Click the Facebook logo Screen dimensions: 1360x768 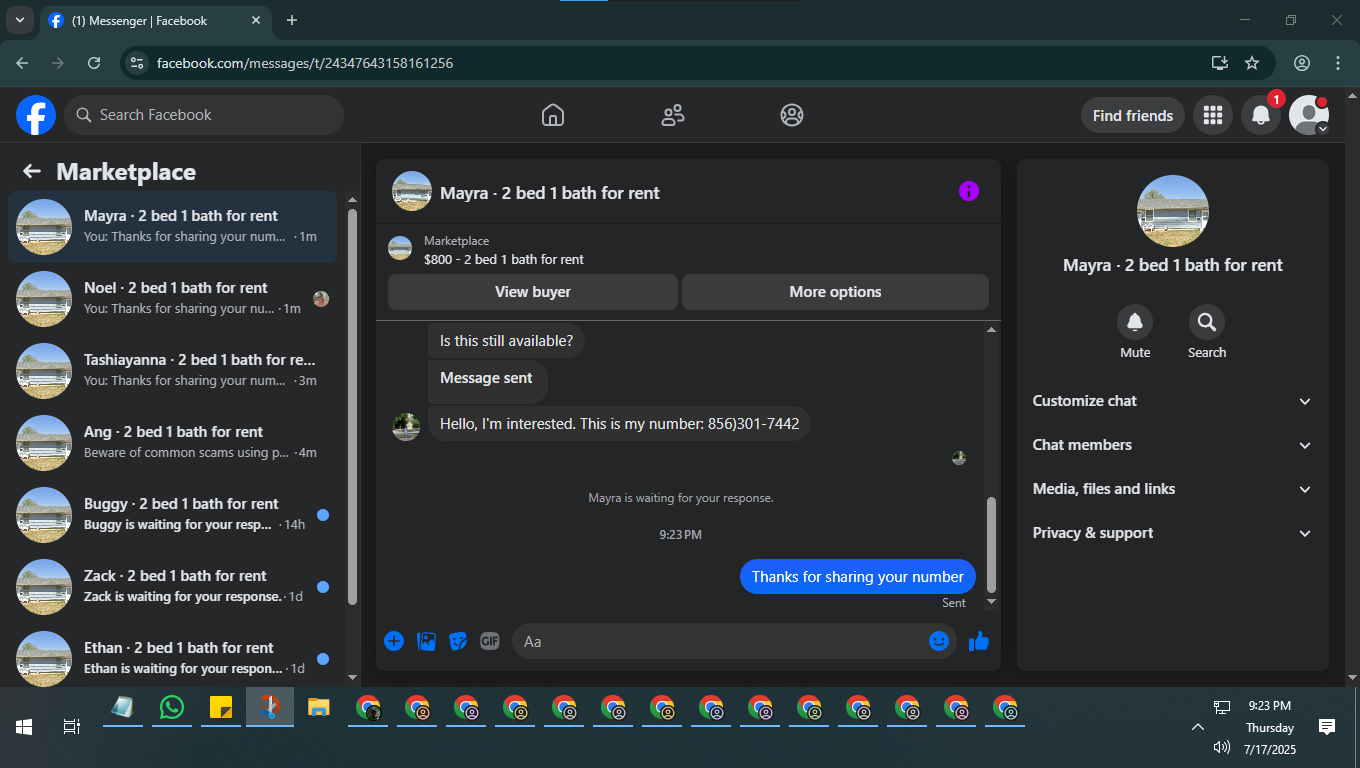click(36, 115)
